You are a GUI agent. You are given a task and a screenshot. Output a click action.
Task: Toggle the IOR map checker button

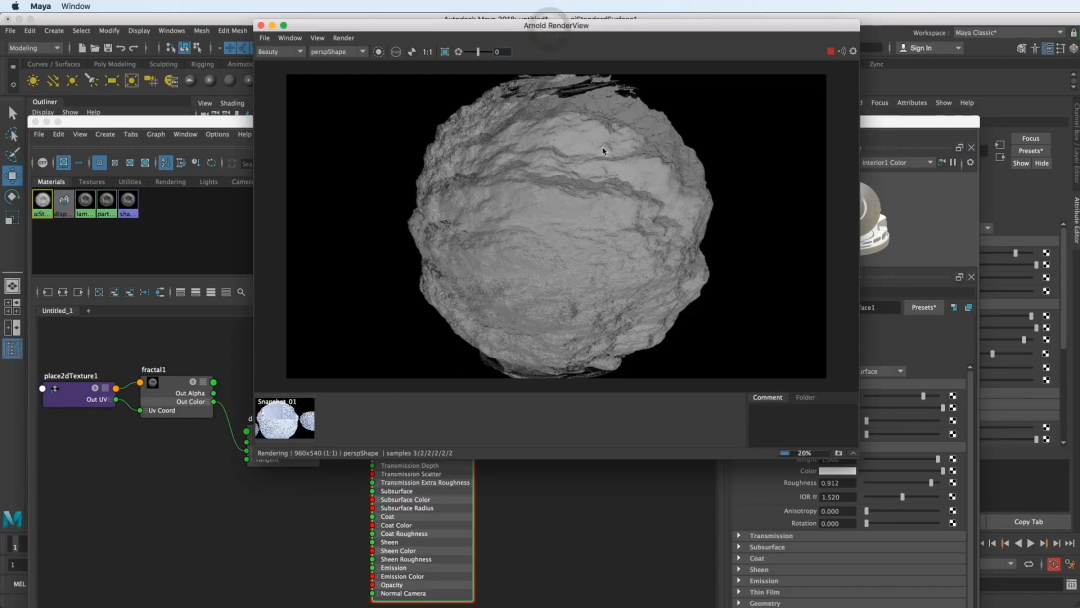click(x=953, y=497)
